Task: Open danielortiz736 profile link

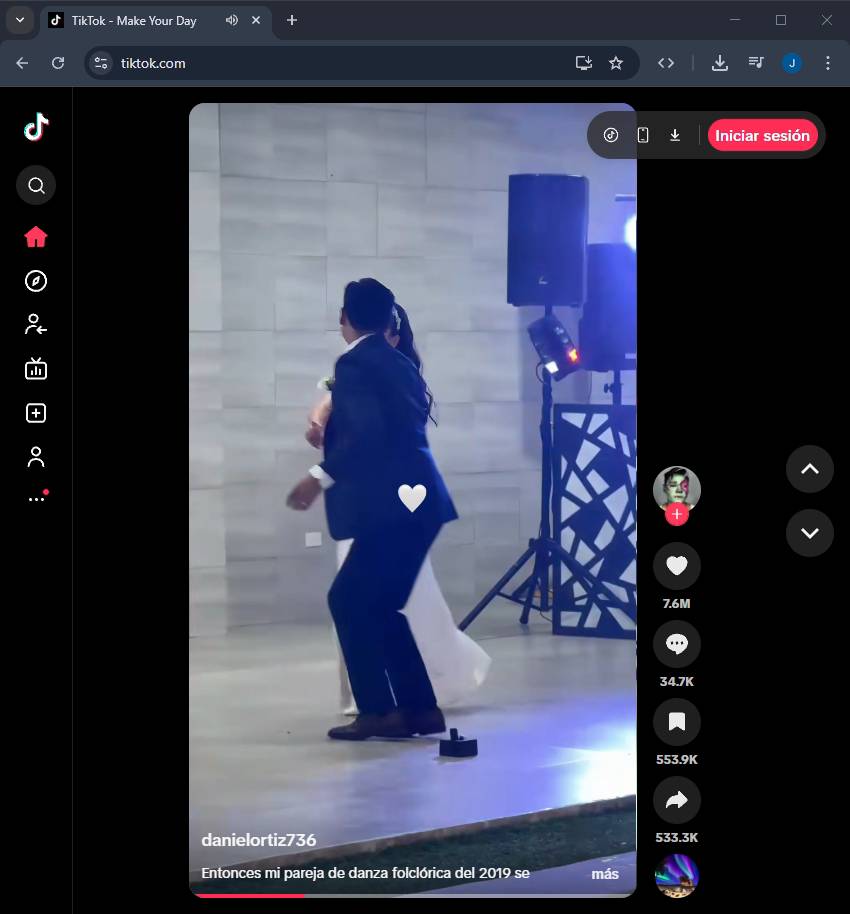Action: point(258,840)
